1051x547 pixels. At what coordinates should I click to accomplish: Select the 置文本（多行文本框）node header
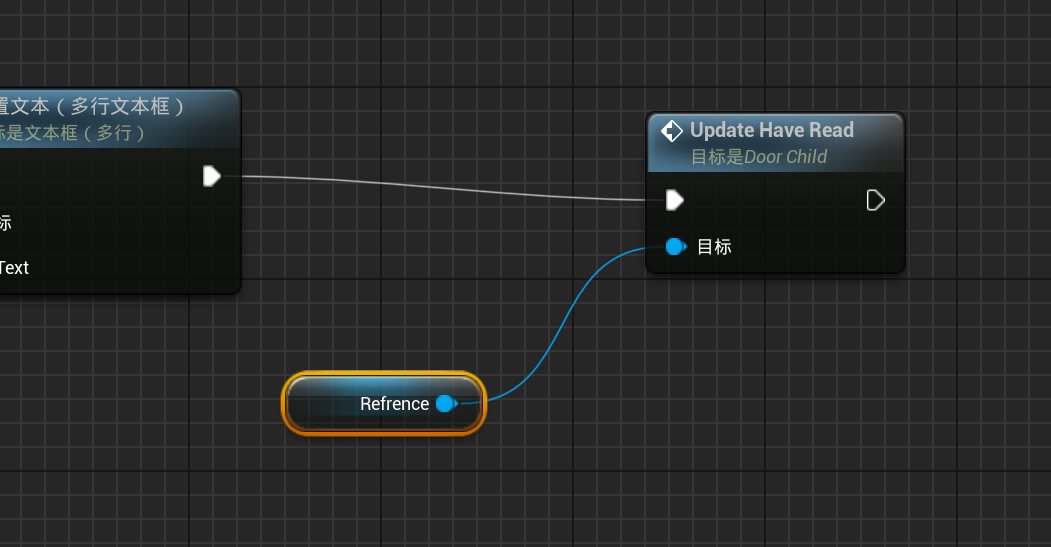point(95,106)
